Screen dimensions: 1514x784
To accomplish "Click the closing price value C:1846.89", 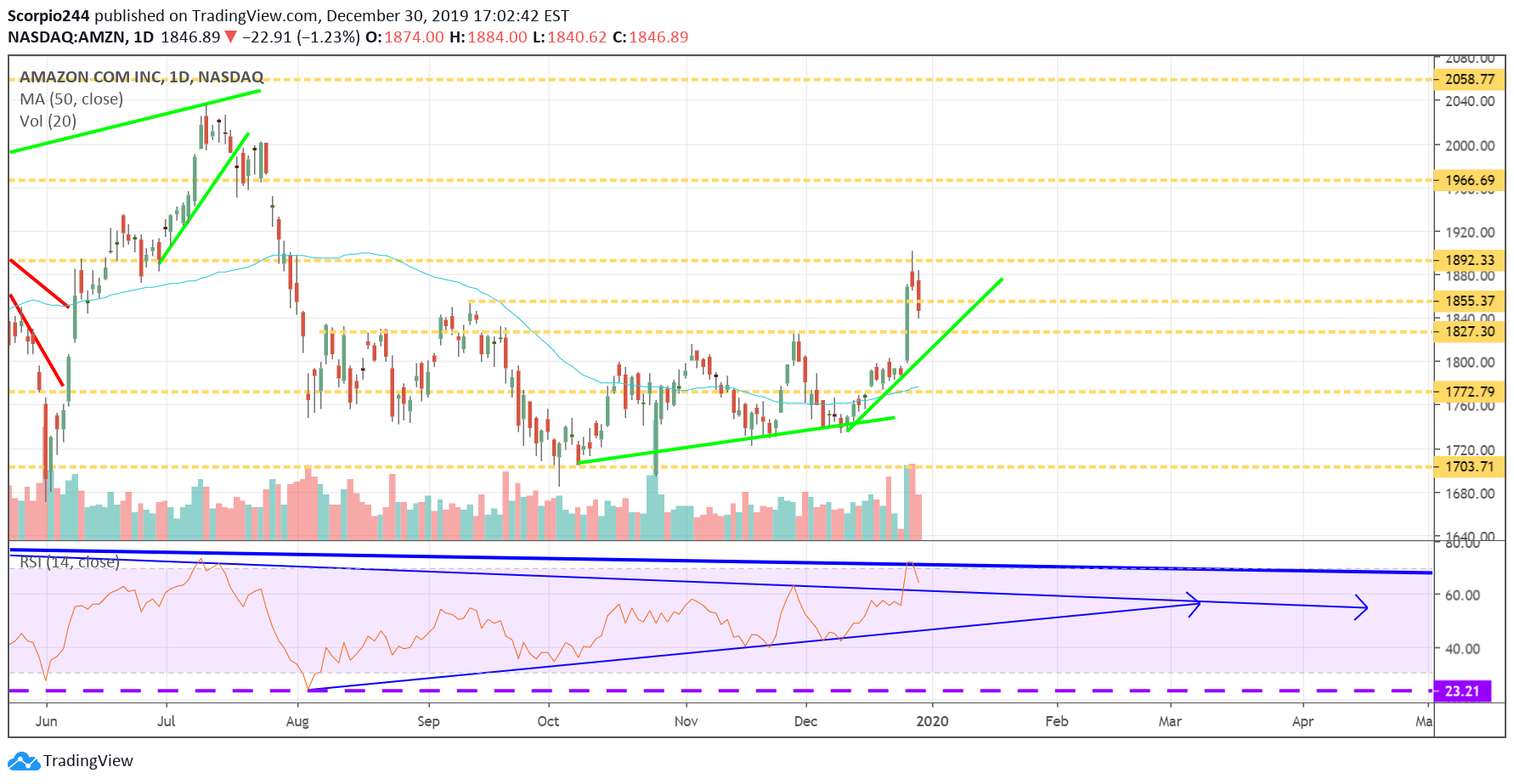I will pyautogui.click(x=651, y=37).
